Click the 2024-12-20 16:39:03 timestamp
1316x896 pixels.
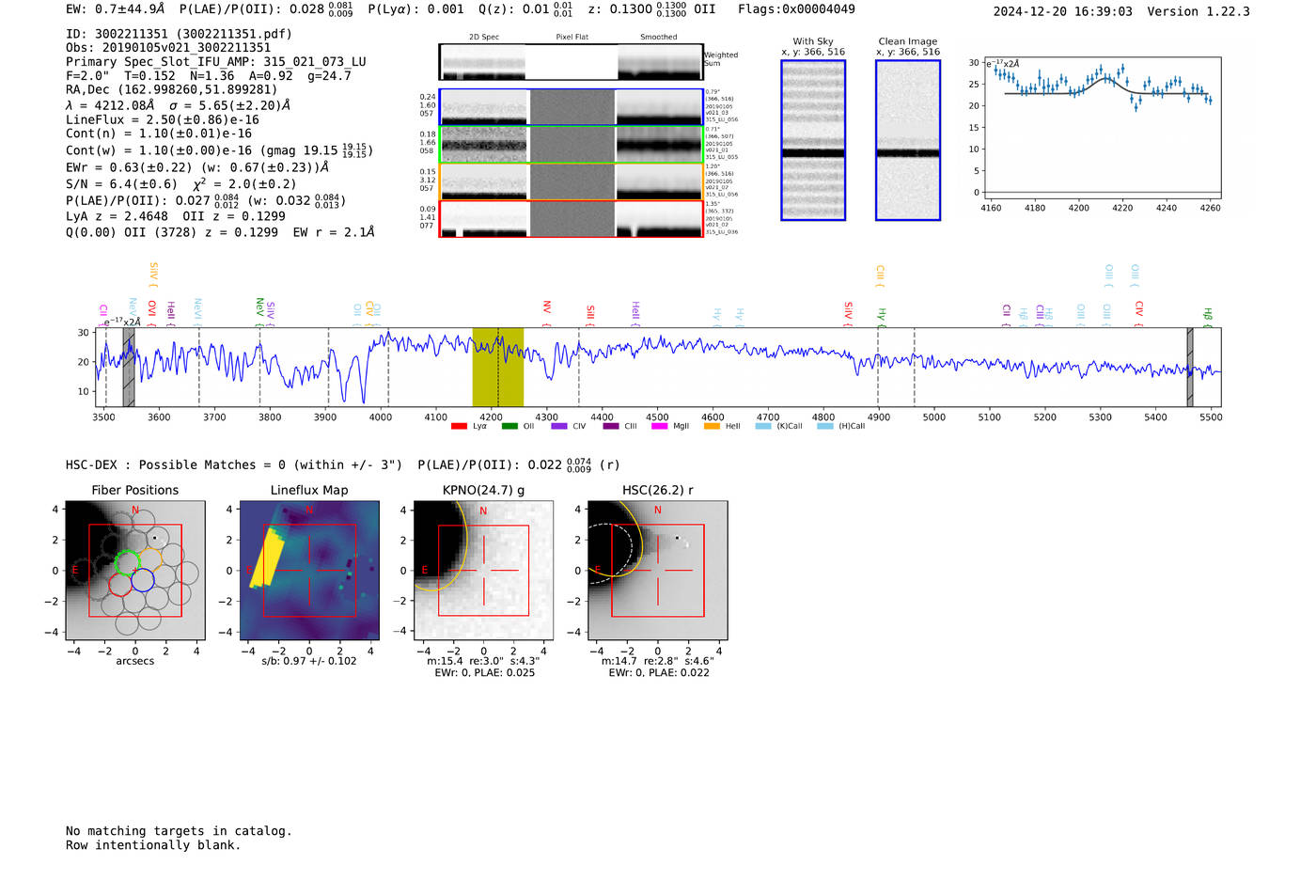click(x=1062, y=11)
